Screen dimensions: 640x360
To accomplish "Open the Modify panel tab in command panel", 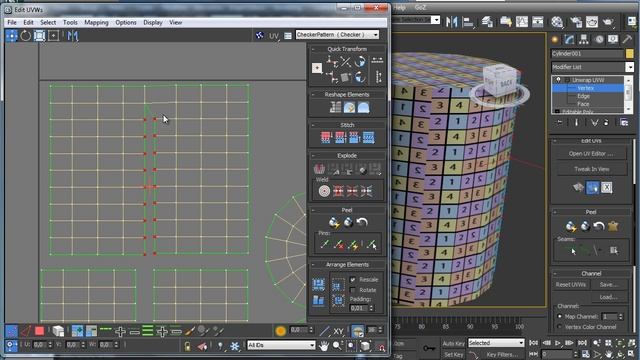I will 569,39.
